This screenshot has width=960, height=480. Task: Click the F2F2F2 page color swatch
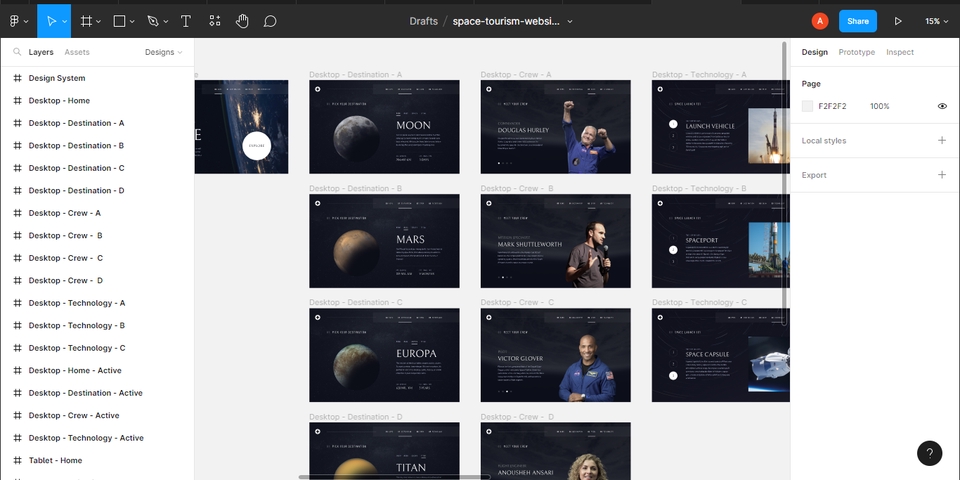click(808, 106)
